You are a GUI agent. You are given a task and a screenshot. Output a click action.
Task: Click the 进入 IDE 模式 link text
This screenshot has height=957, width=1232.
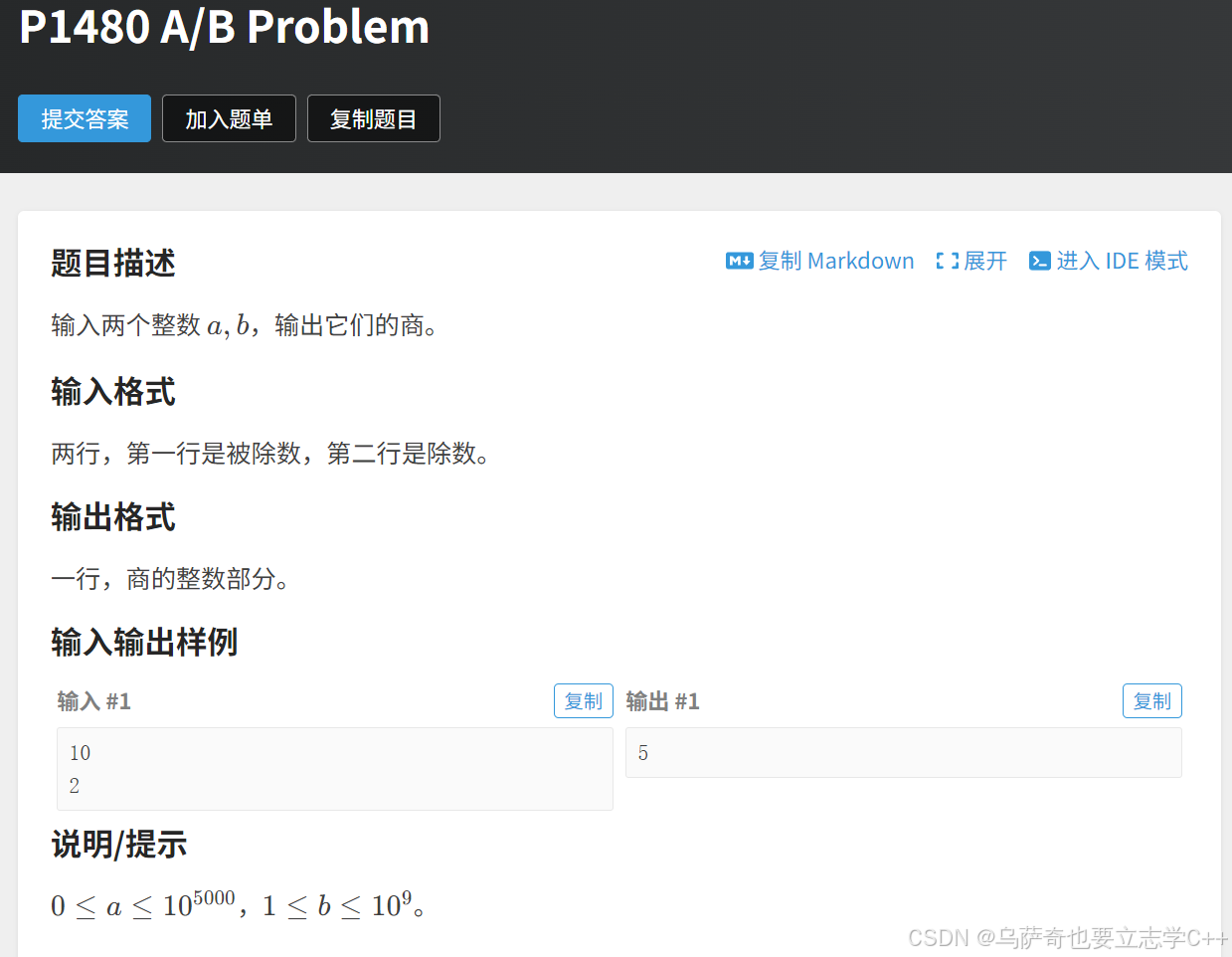point(1123,261)
